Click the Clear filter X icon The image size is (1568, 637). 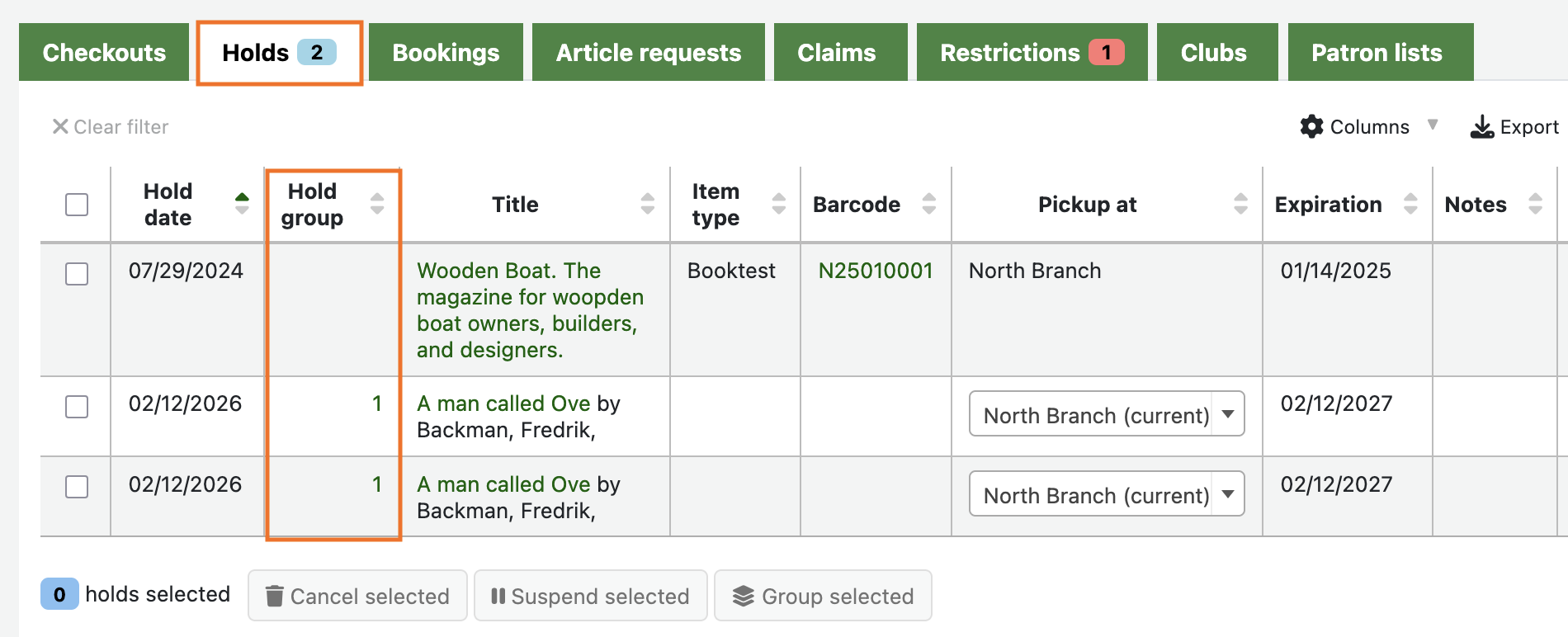click(60, 126)
